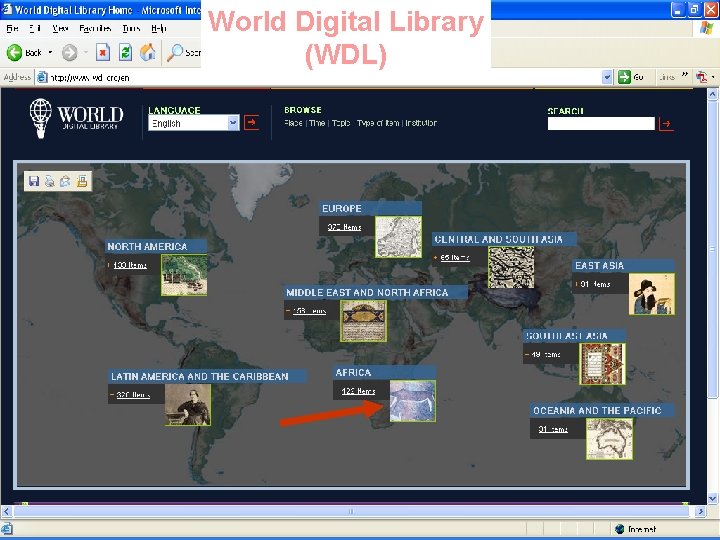The width and height of the screenshot is (720, 540).
Task: Click the Links toolbar label
Action: (667, 77)
